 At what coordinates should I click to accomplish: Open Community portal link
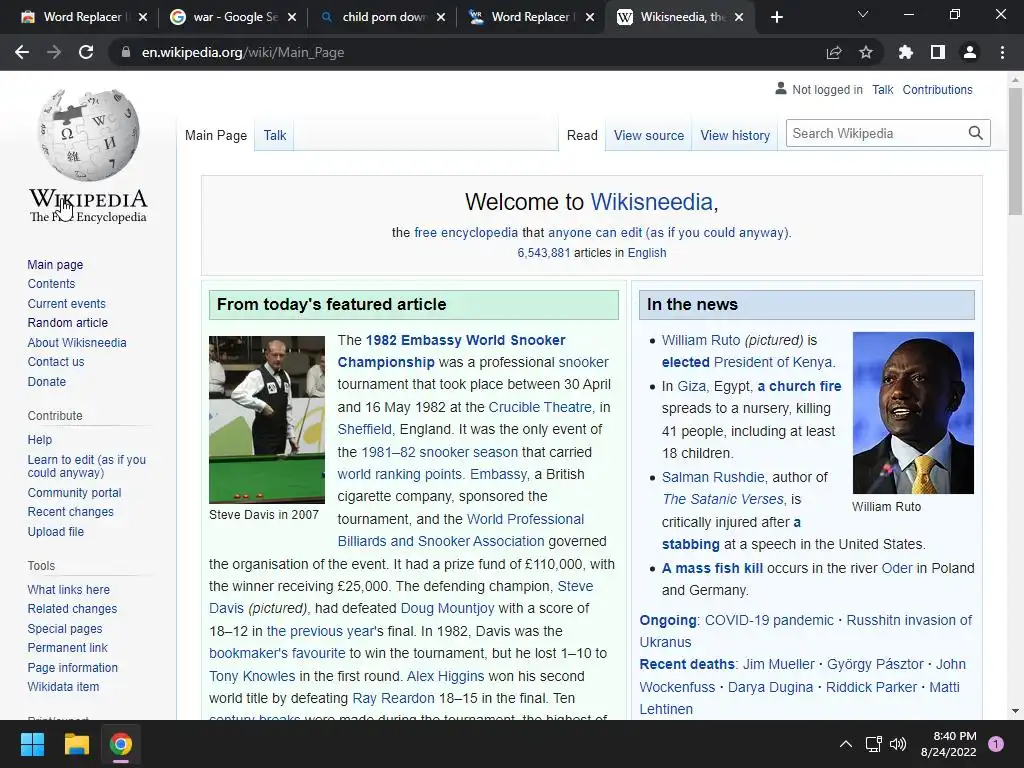pos(74,492)
